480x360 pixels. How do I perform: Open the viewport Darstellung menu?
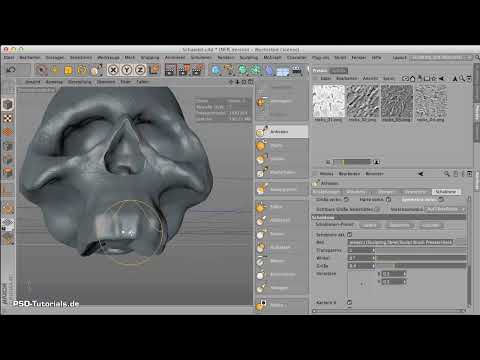pos(80,81)
